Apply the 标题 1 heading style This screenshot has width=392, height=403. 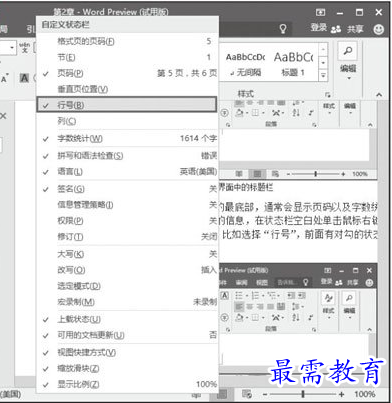[x=293, y=63]
